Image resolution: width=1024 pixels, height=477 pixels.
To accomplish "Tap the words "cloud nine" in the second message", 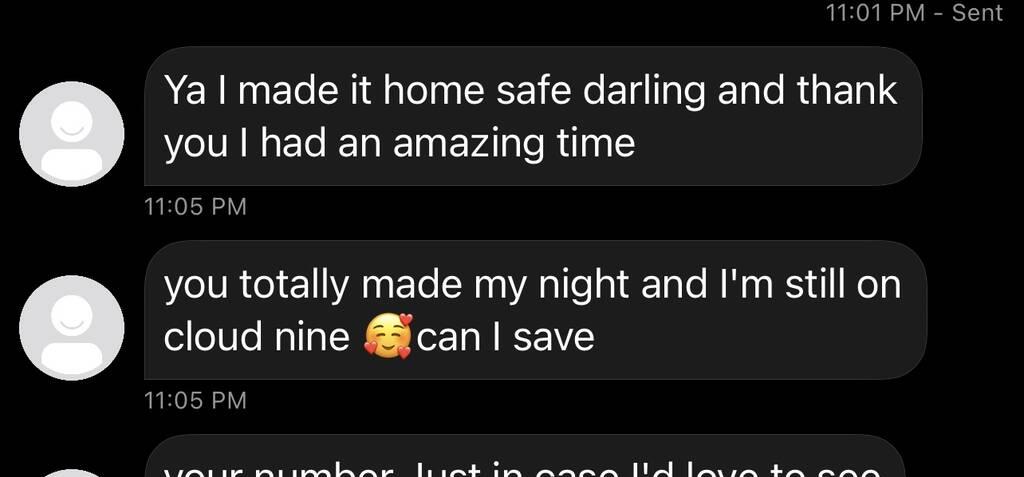I will [257, 337].
